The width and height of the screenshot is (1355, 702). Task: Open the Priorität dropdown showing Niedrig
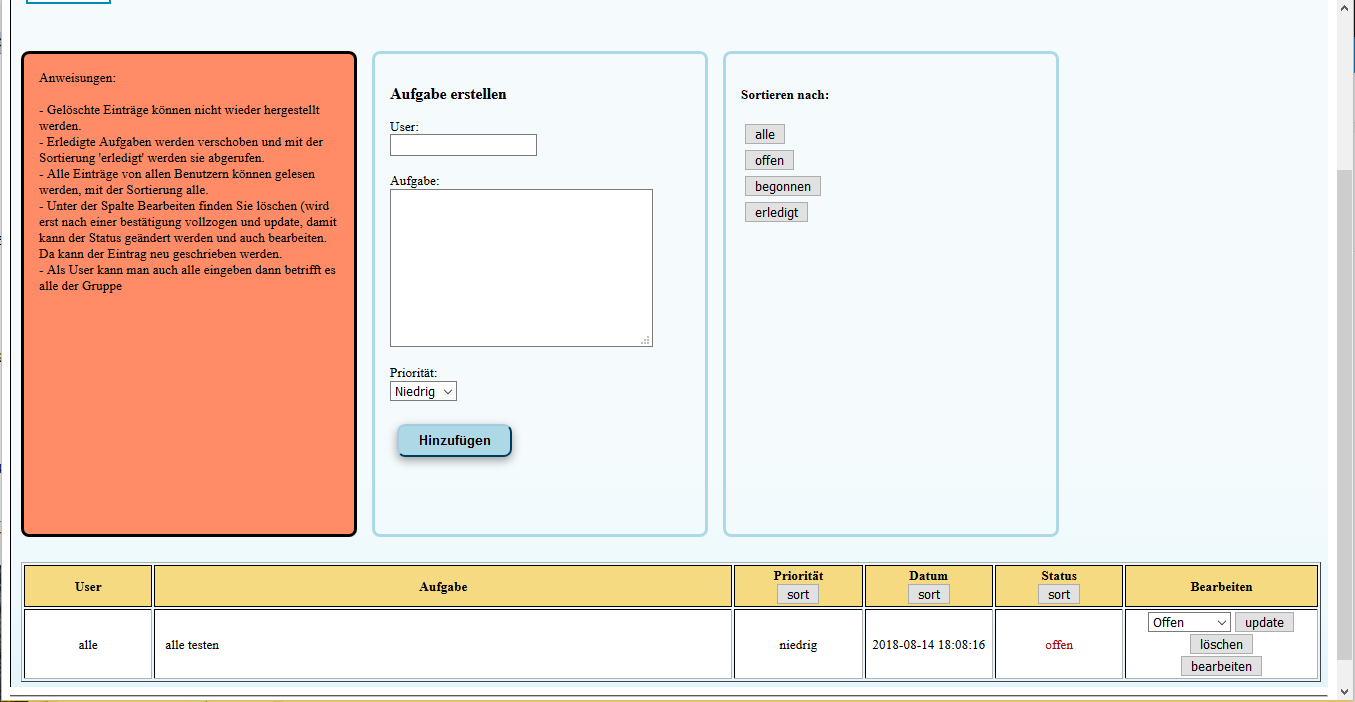[423, 391]
